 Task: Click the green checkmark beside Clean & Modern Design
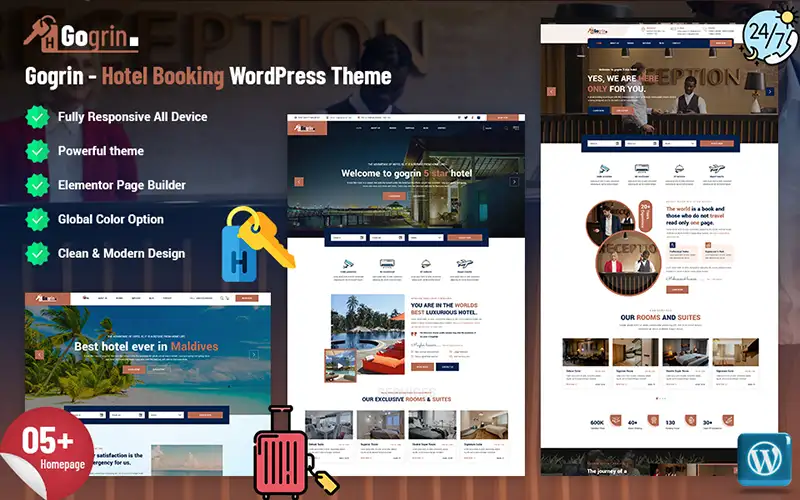(38, 254)
